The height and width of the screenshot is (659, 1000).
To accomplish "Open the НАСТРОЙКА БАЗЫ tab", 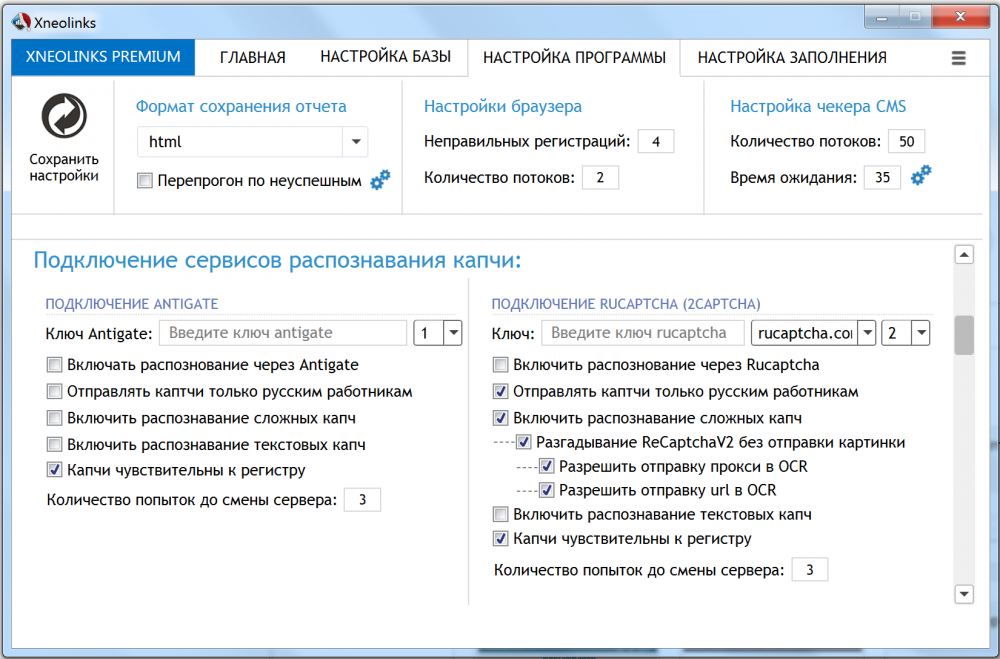I will click(x=385, y=57).
